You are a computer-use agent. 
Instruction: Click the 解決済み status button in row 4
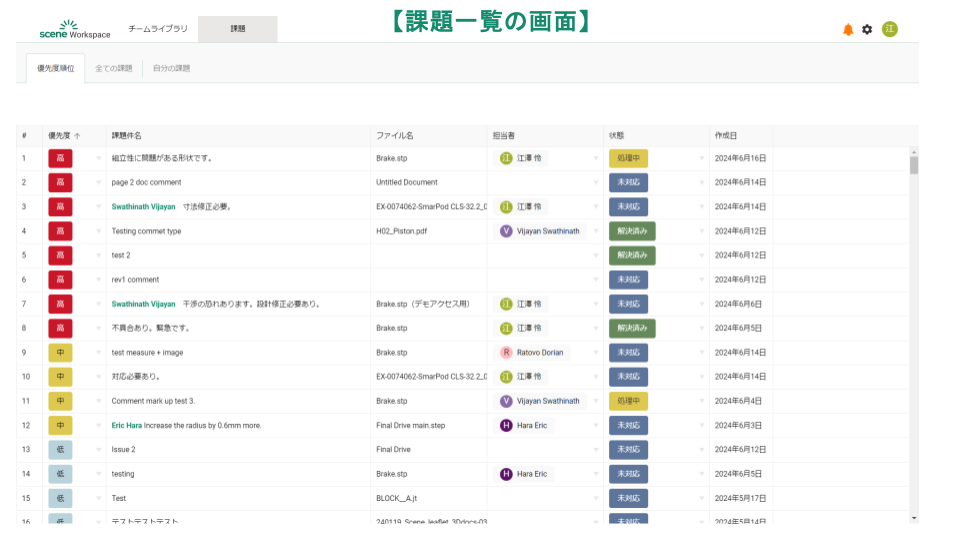click(x=632, y=231)
